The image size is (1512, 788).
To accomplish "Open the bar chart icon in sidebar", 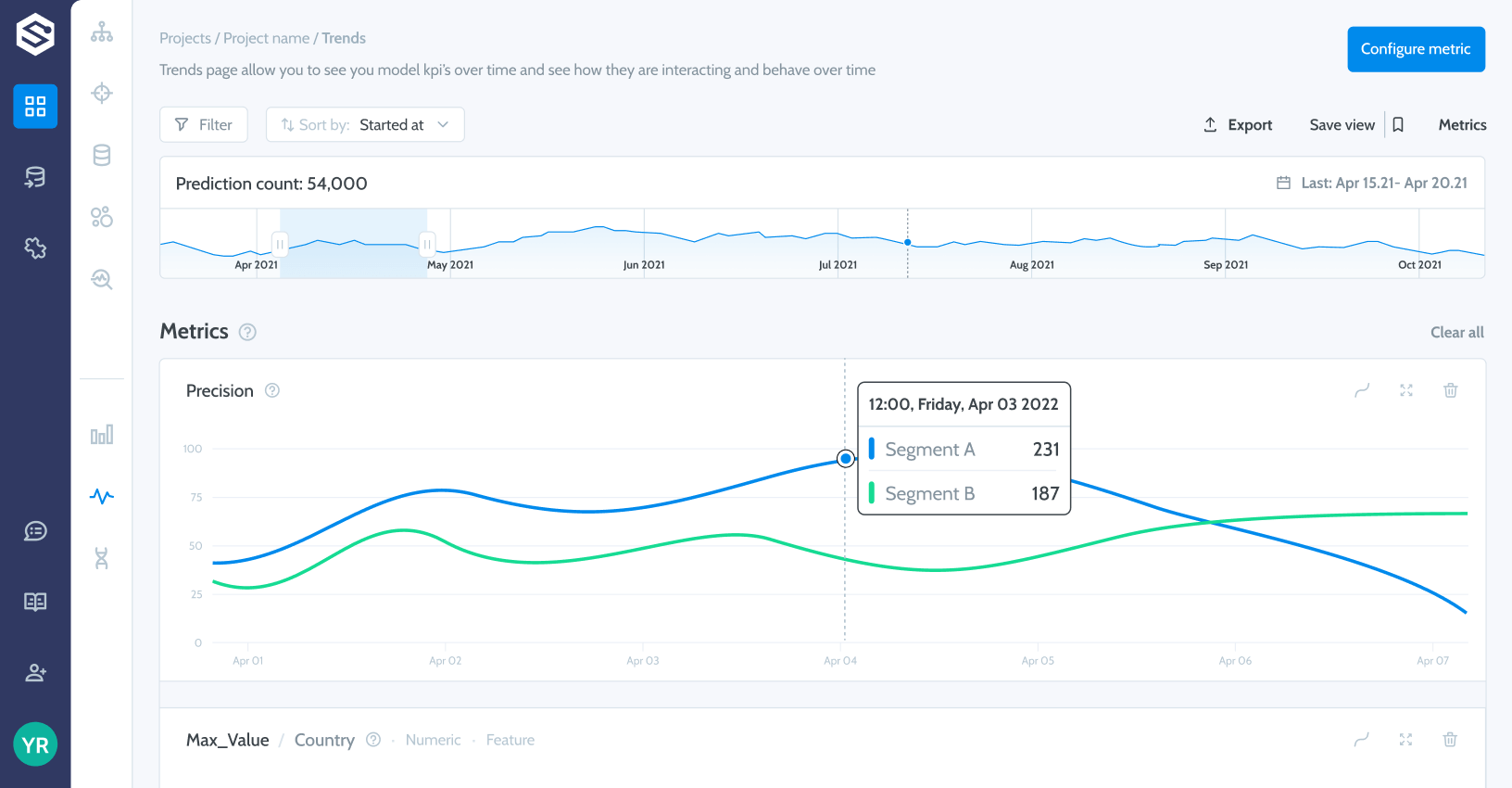I will pos(102,435).
